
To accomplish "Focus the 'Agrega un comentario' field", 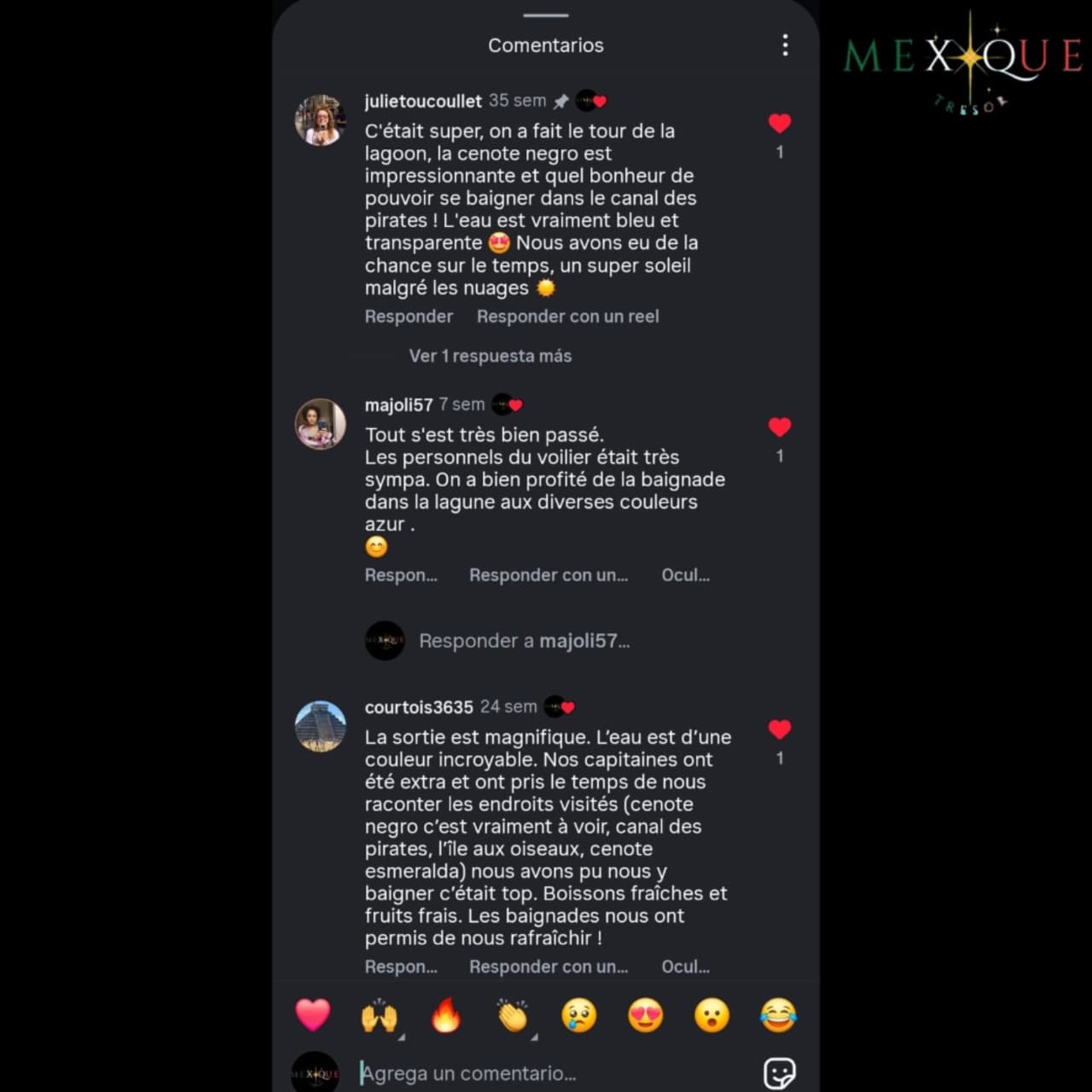I will (546, 1073).
